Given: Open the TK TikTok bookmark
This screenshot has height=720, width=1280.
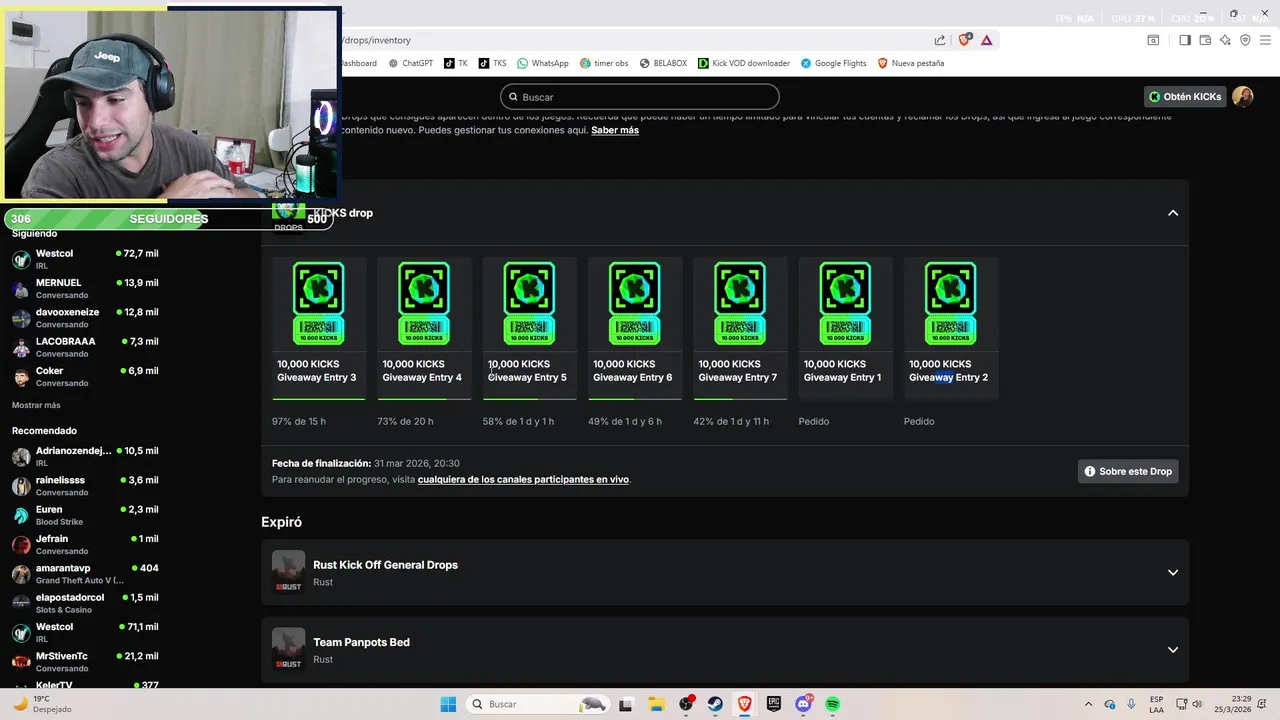Looking at the screenshot, I should [x=456, y=63].
